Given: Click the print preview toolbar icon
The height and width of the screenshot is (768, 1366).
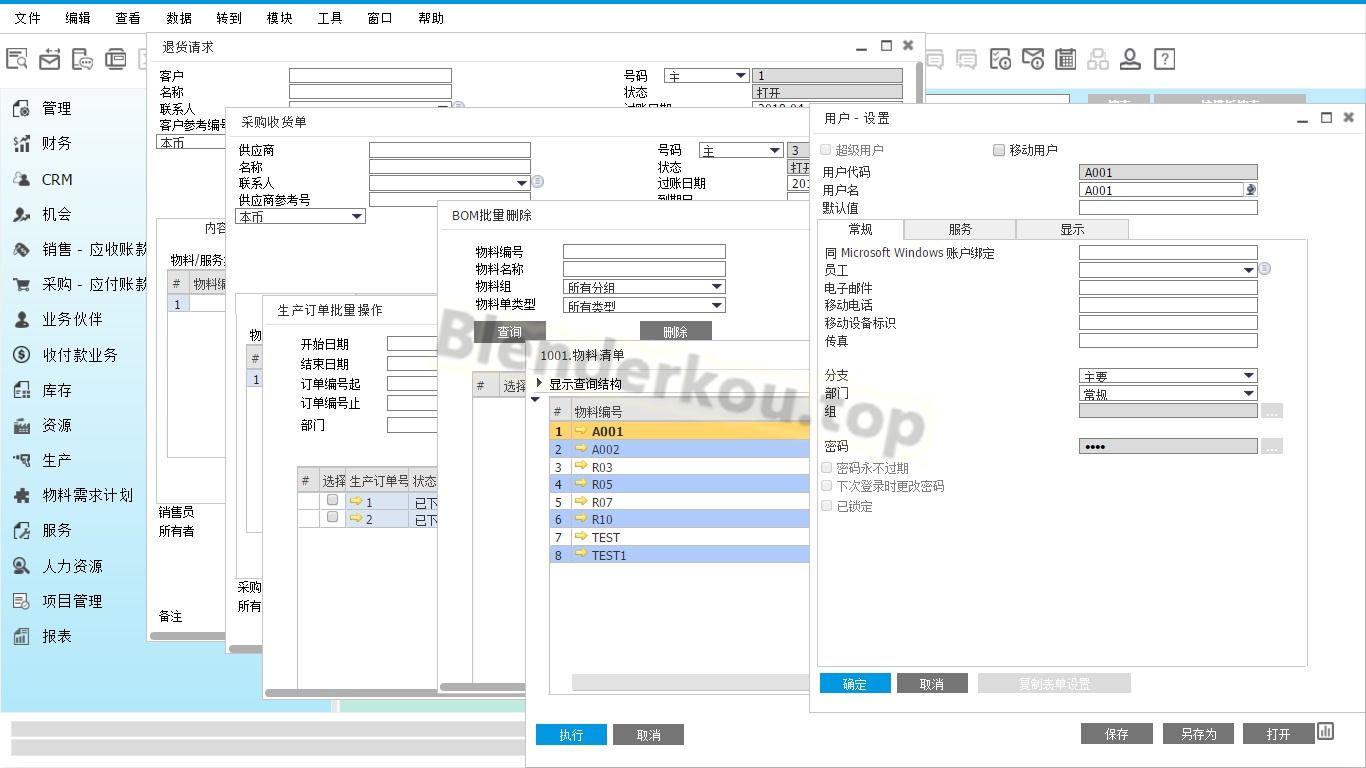Looking at the screenshot, I should [x=17, y=59].
